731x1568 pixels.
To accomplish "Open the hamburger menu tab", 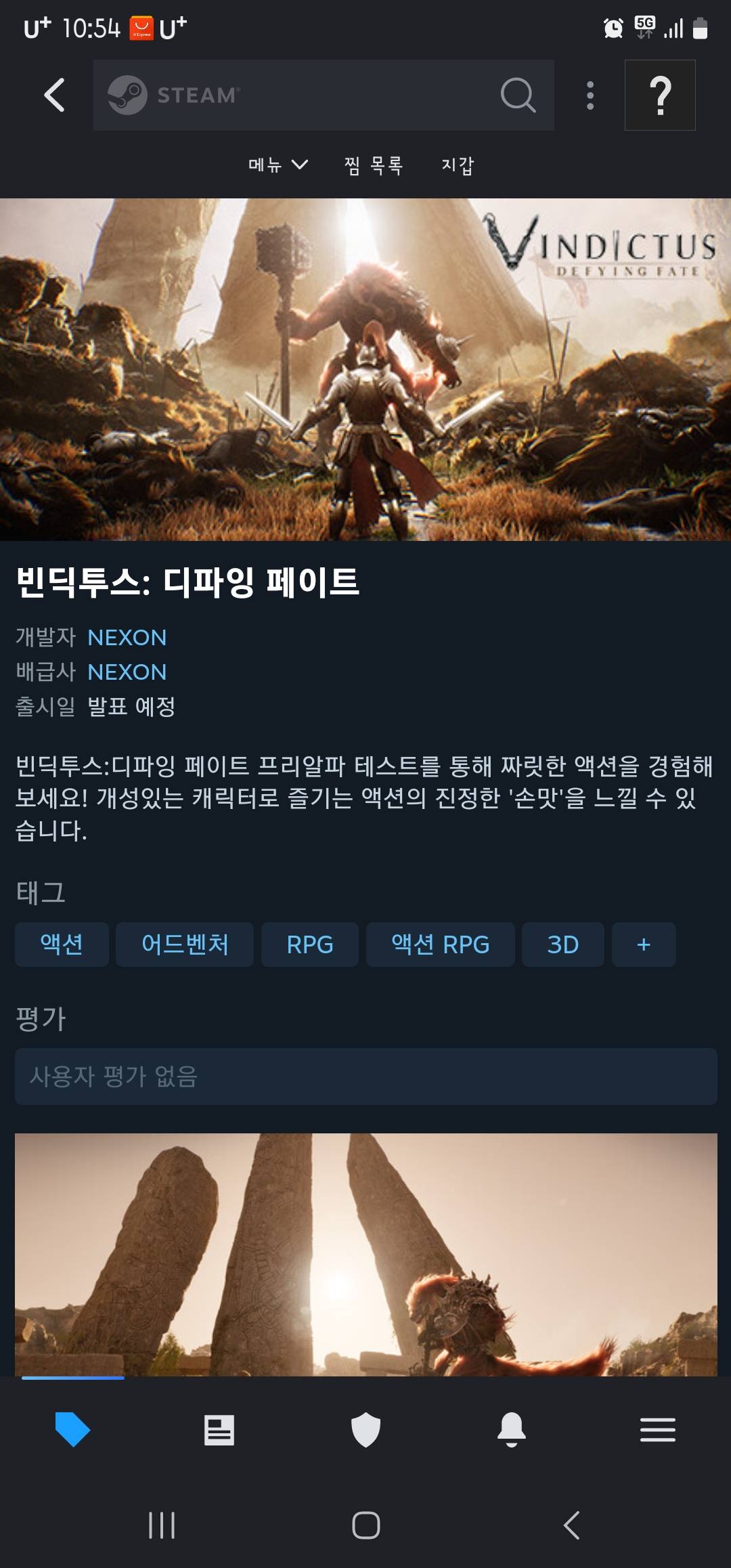I will click(658, 1430).
